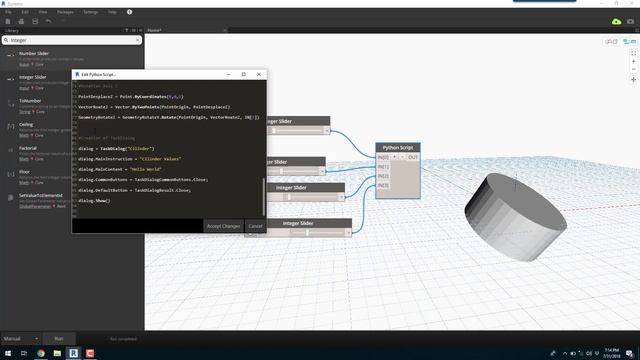
Task: Open the Edit menu
Action: 25,12
